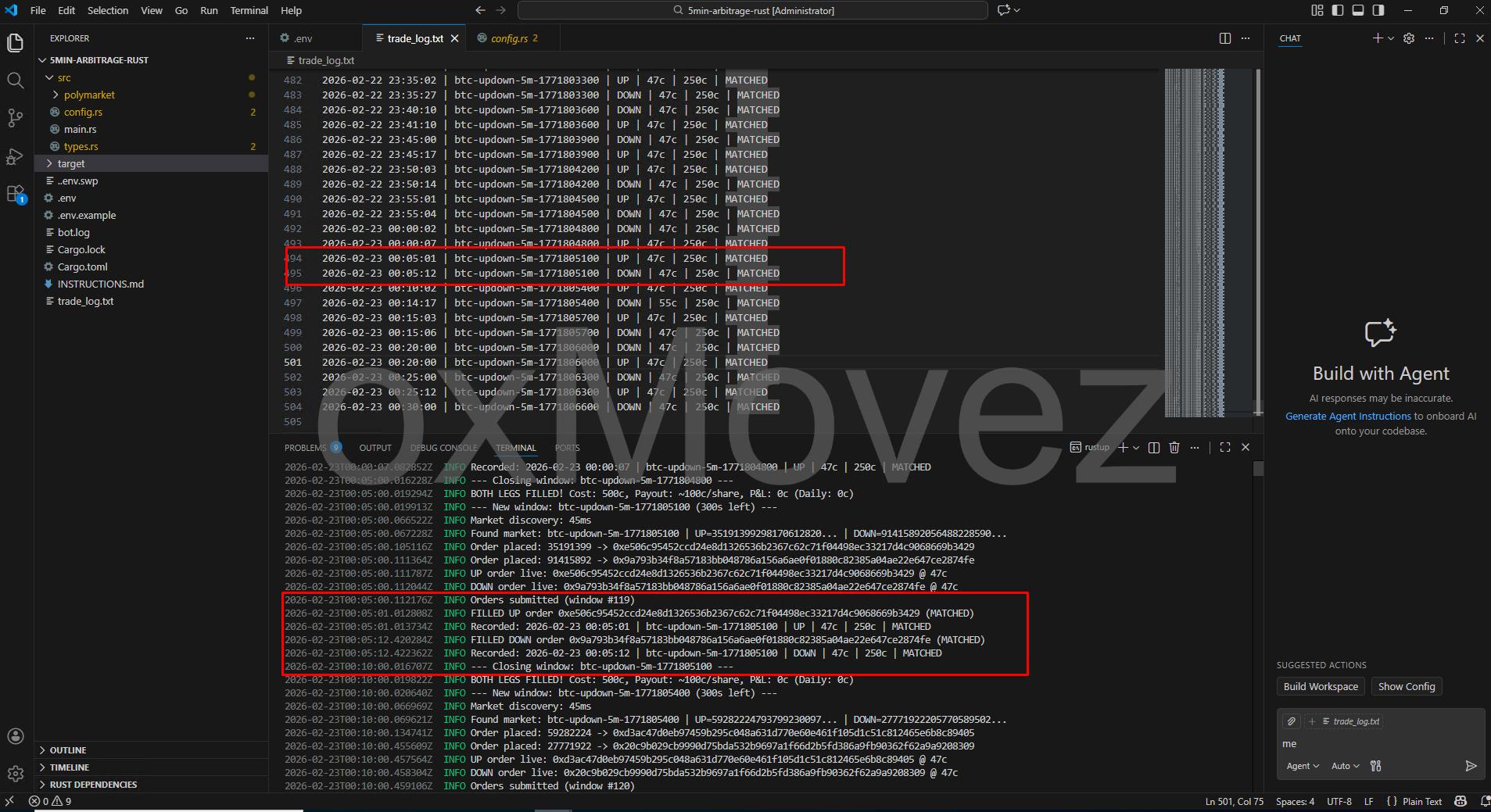This screenshot has height=812, width=1491.
Task: Open the Manage gear in the activity bar
Action: click(x=16, y=774)
